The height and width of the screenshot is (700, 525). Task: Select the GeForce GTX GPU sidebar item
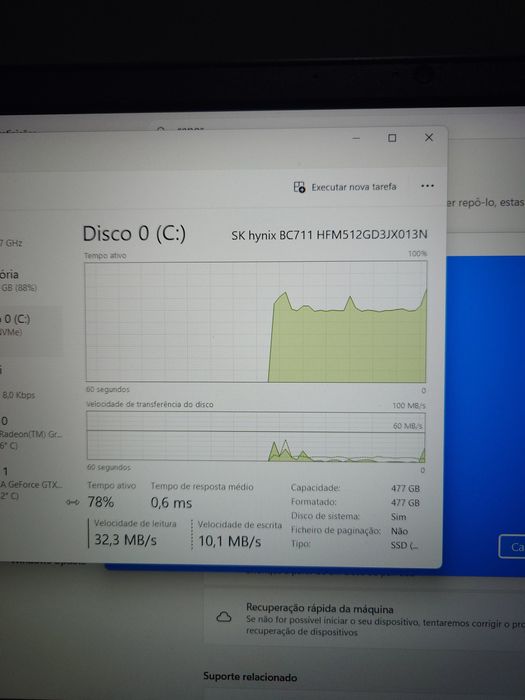coord(30,484)
